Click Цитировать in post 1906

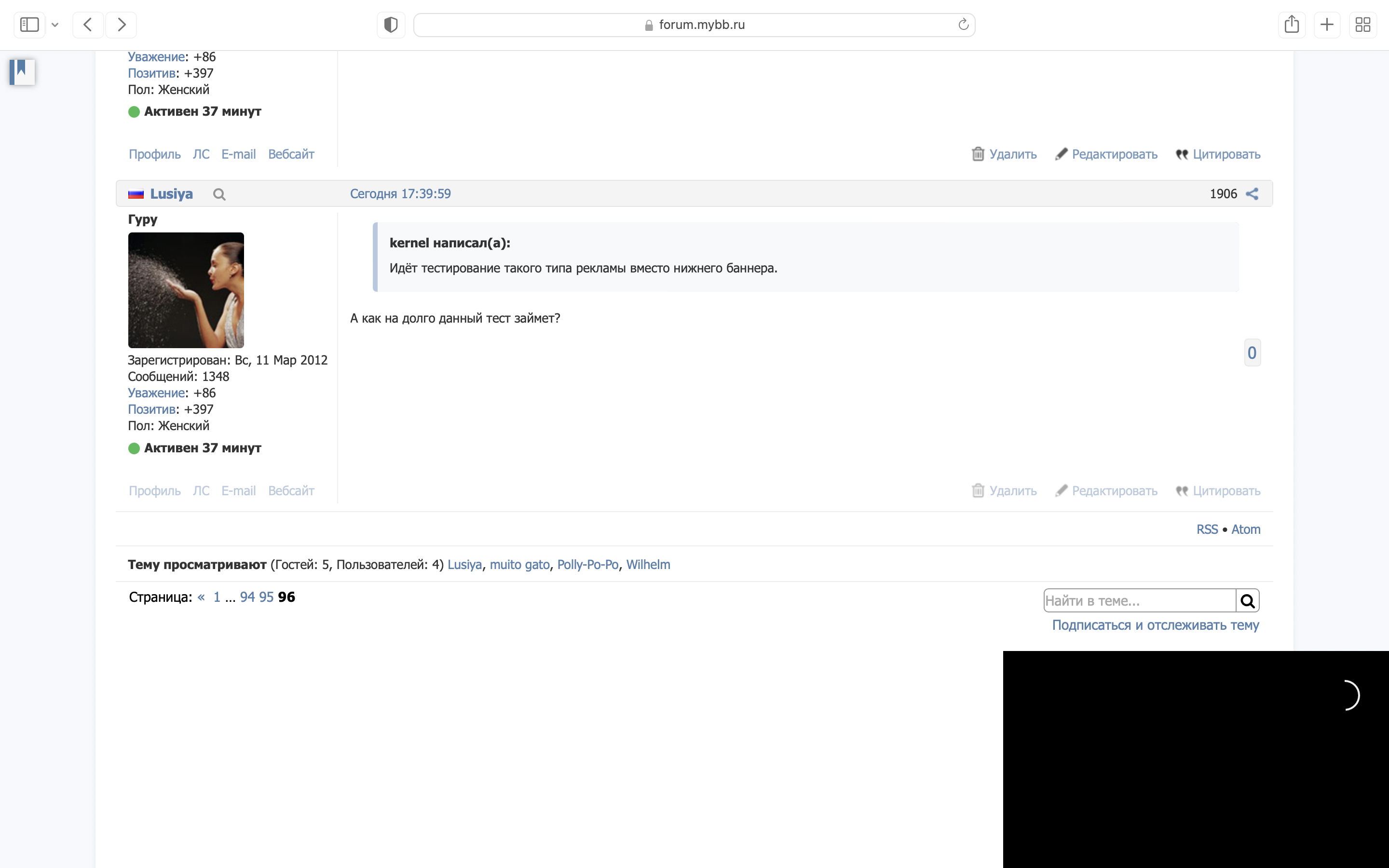(x=1218, y=491)
